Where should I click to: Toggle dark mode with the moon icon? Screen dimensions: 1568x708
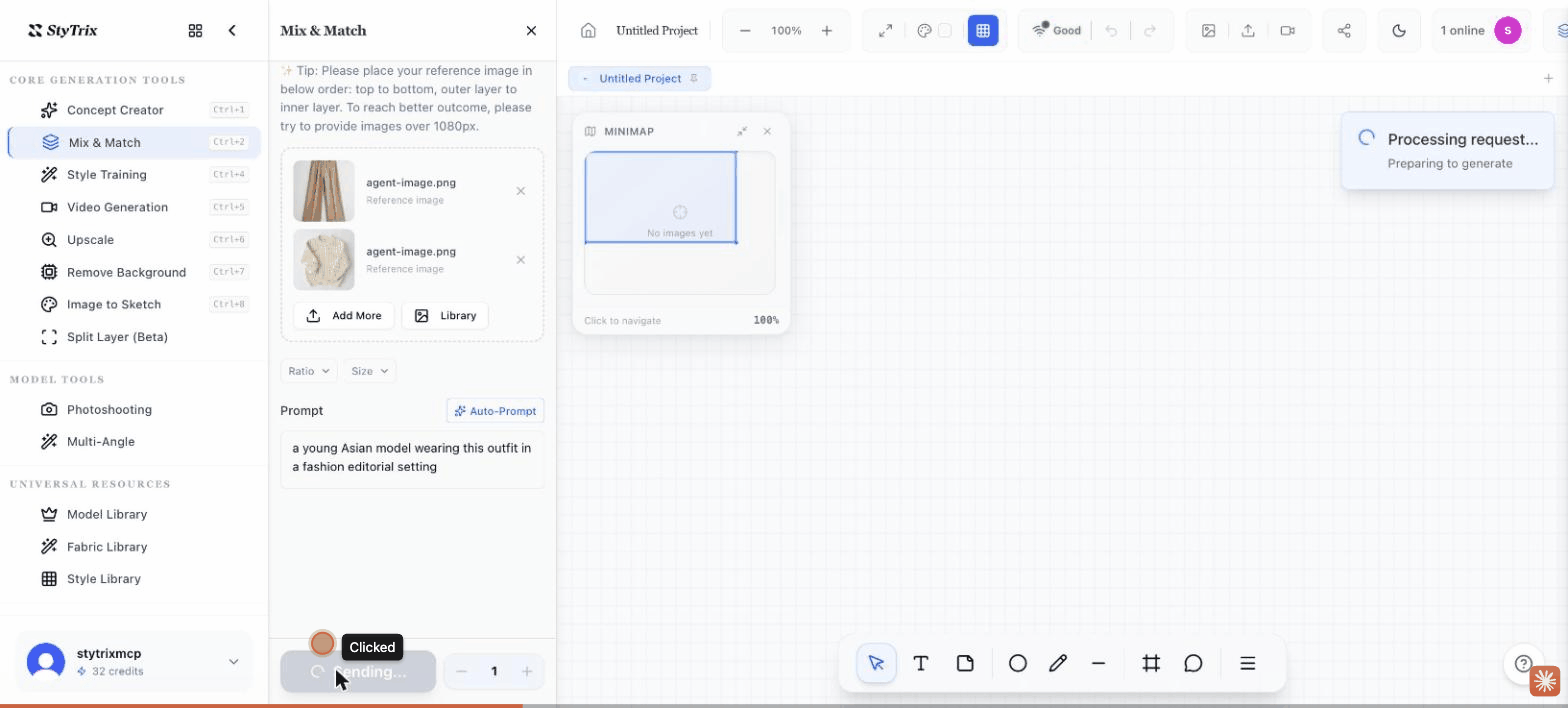pos(1399,31)
